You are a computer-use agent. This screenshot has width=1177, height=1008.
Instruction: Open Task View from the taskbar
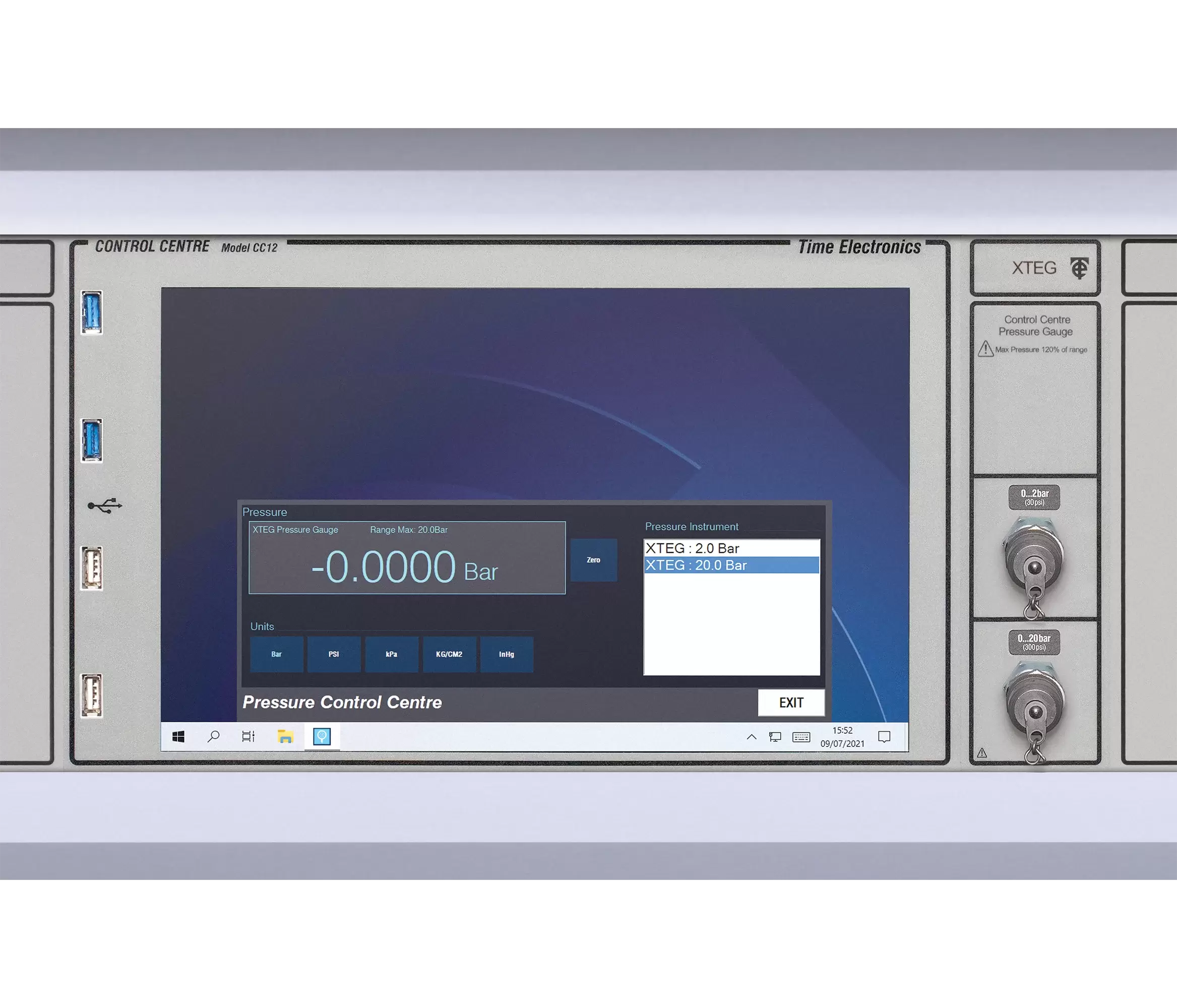(x=248, y=737)
